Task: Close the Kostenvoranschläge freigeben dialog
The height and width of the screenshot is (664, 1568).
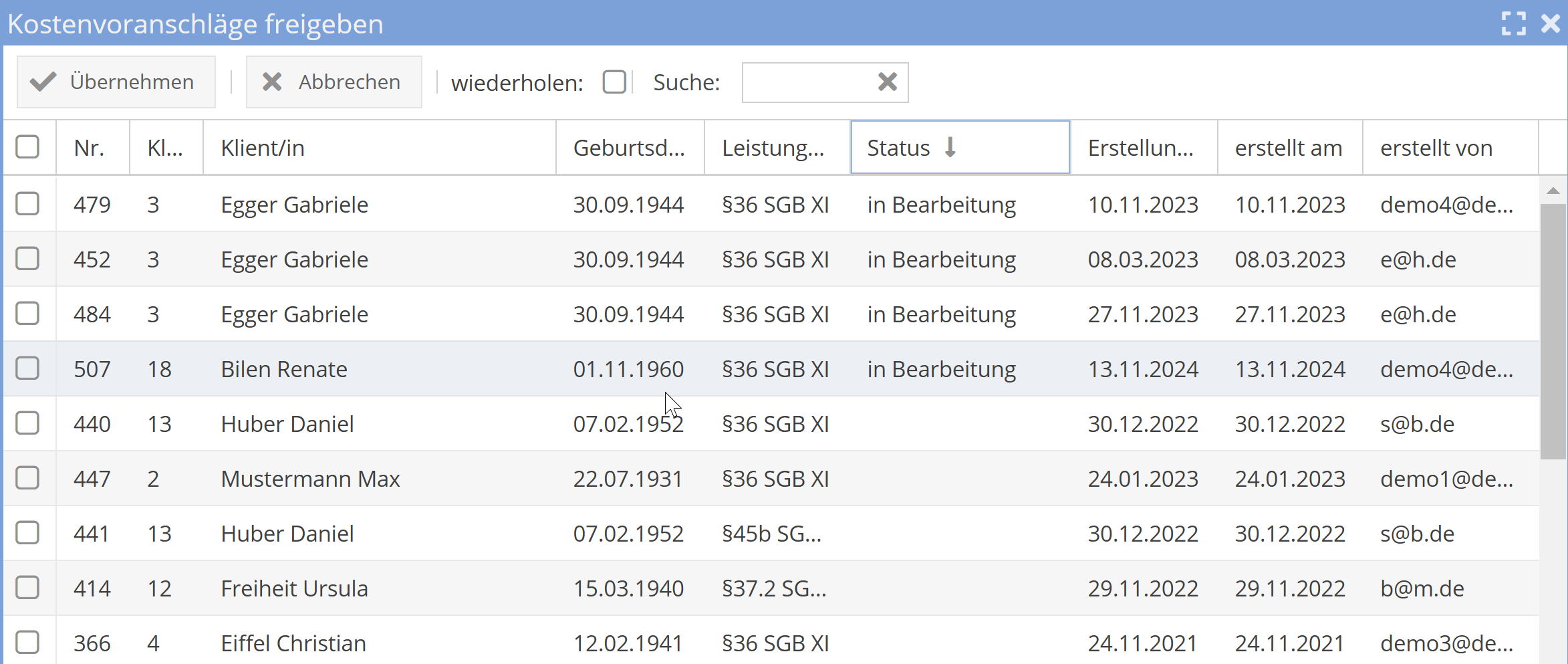Action: pos(1550,23)
